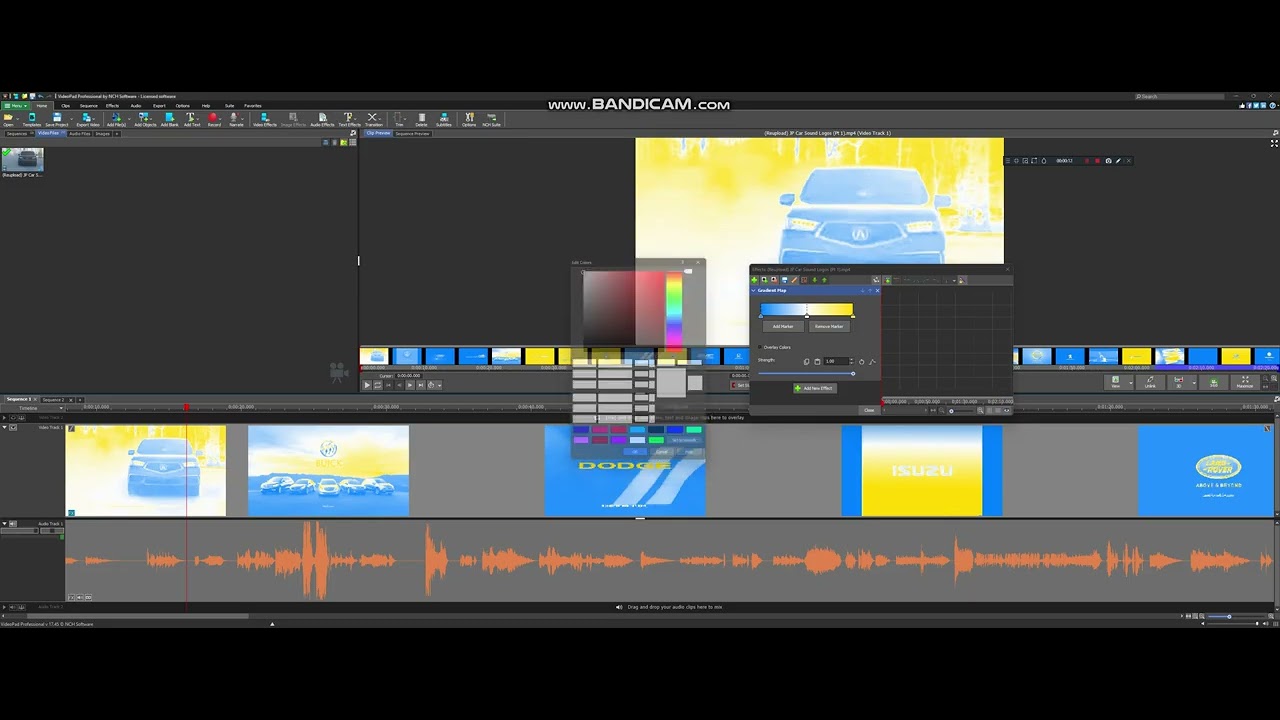Click the blue gradient marker handle
Screen dimensions: 1280x720
pyautogui.click(x=761, y=316)
